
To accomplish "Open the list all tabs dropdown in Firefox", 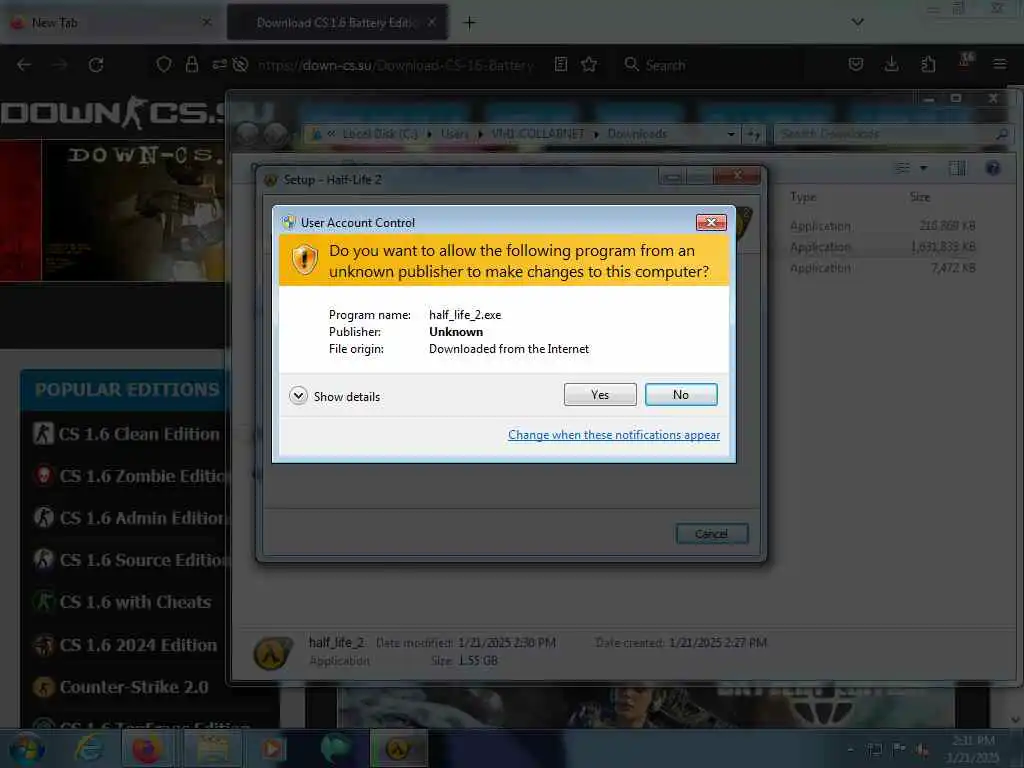I will [857, 22].
